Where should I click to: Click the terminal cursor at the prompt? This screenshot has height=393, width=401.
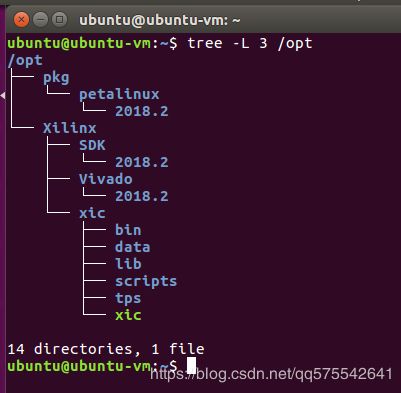(191, 365)
